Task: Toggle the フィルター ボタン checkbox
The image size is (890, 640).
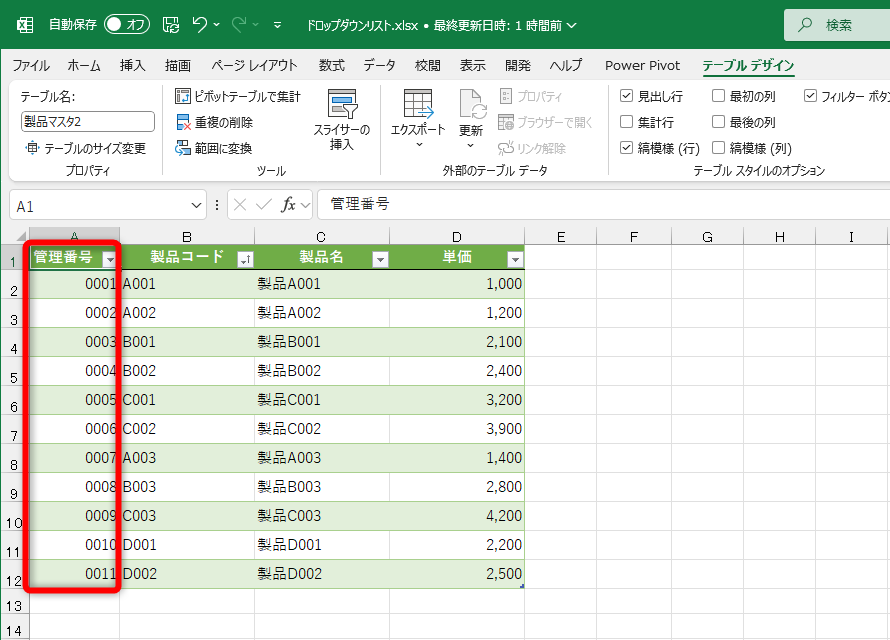Action: point(810,96)
